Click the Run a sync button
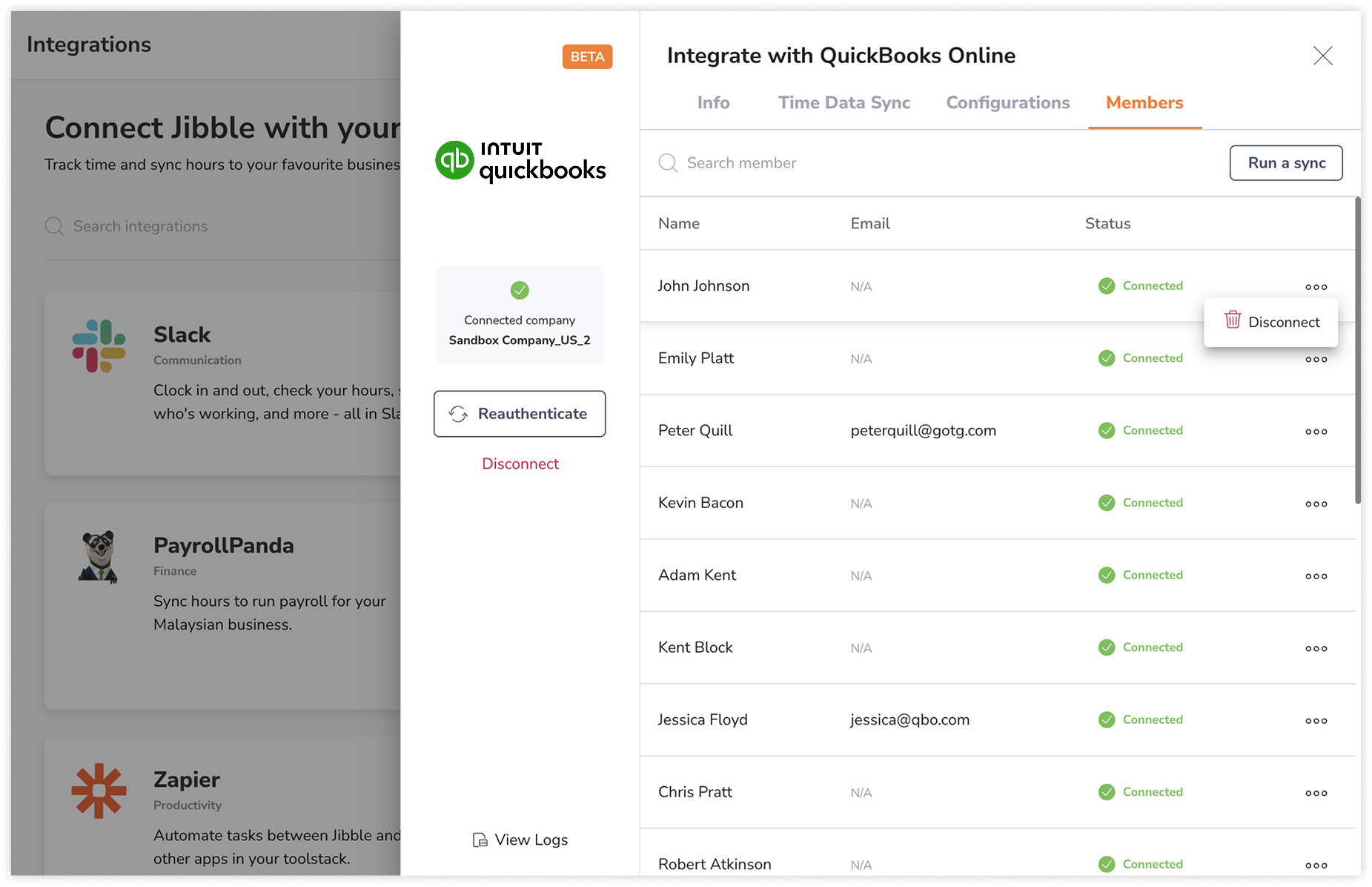 pos(1286,163)
